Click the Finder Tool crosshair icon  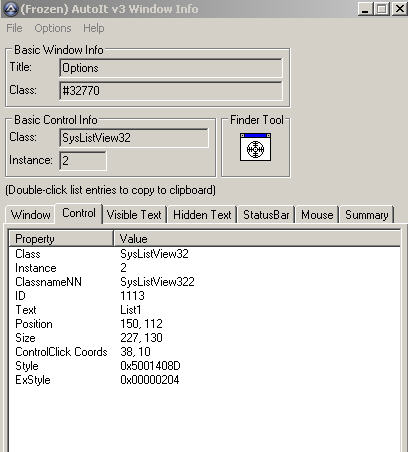click(255, 147)
